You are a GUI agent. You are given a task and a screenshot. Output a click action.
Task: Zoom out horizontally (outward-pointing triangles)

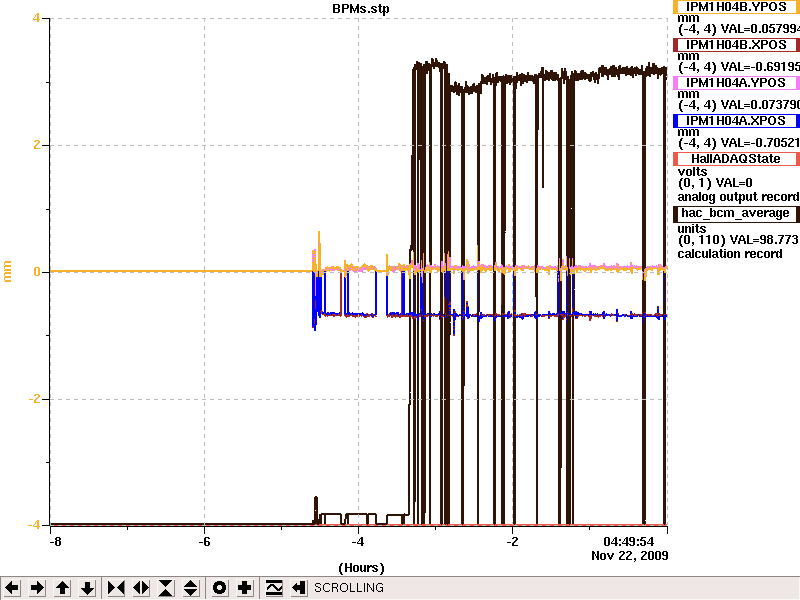click(x=141, y=588)
